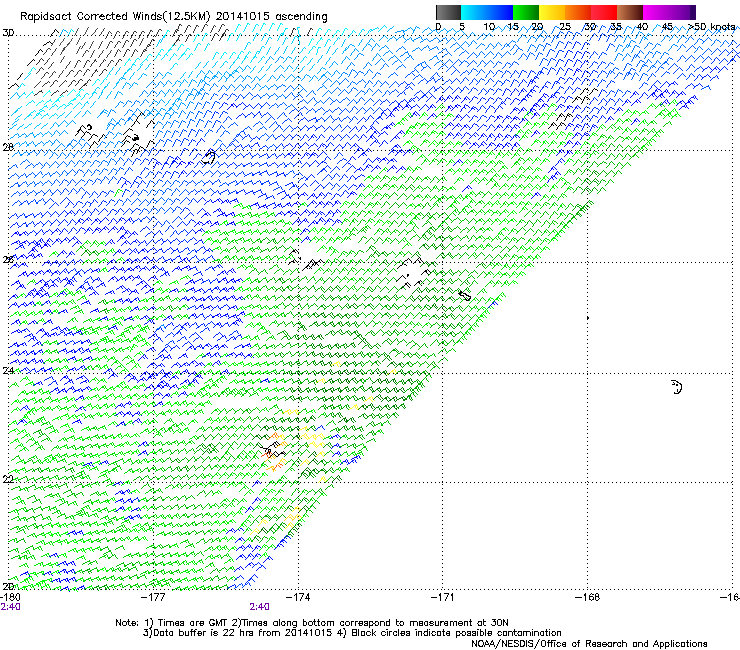
Task: Select the red 30-35 knots legend color
Action: point(604,12)
